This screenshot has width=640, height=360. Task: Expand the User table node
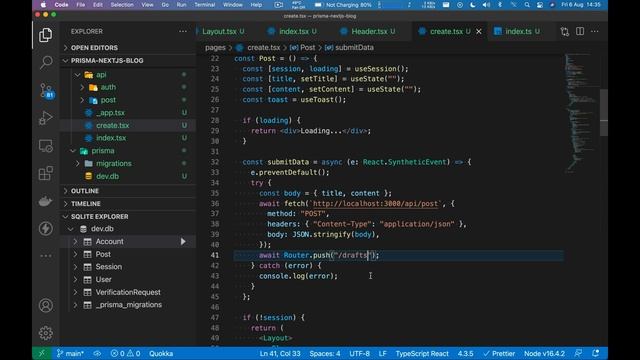click(x=76, y=280)
